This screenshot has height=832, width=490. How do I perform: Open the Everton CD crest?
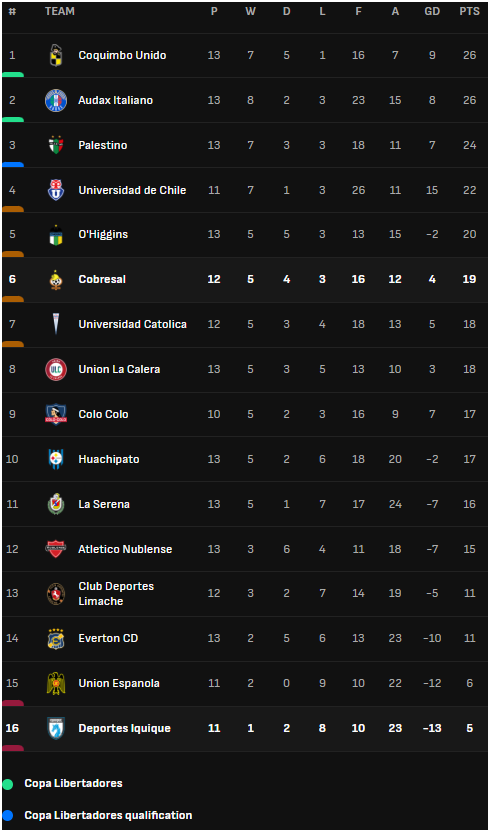[x=56, y=638]
